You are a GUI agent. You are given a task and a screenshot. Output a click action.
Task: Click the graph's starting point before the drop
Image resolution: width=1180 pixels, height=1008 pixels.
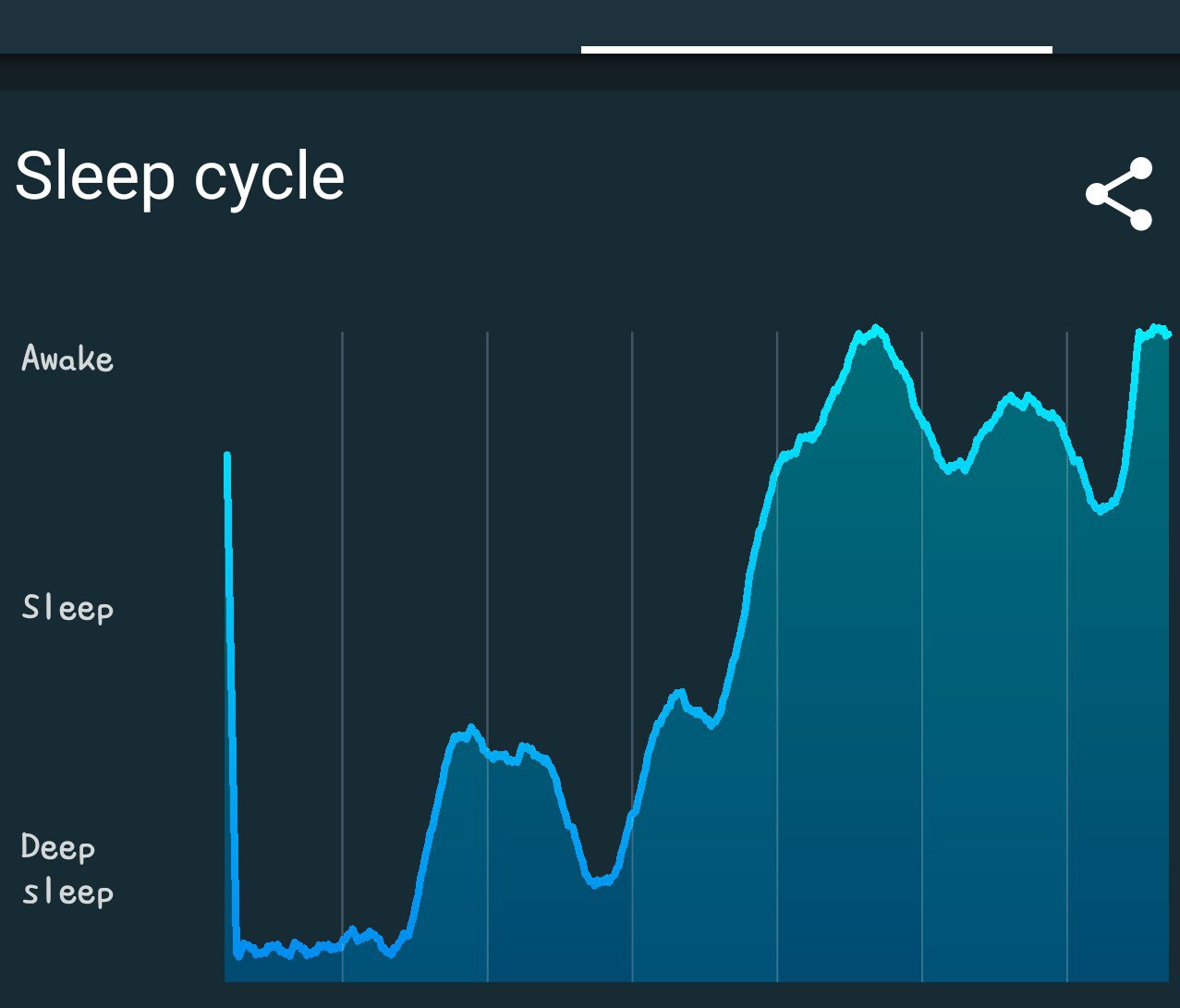[x=227, y=456]
